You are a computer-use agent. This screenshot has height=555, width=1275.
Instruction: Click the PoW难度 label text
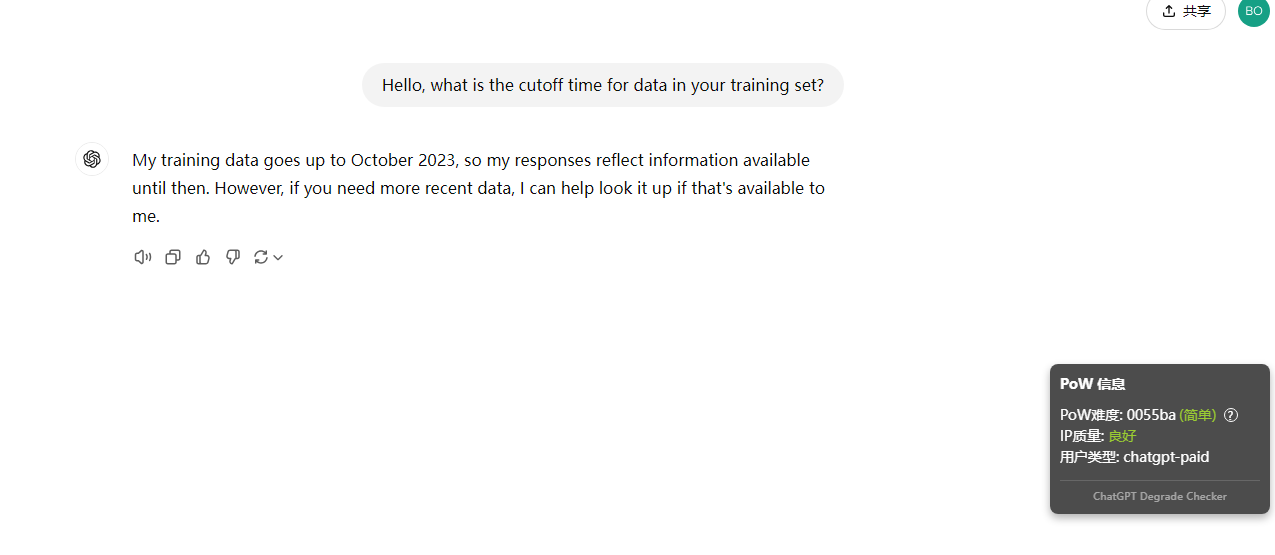coord(1092,415)
